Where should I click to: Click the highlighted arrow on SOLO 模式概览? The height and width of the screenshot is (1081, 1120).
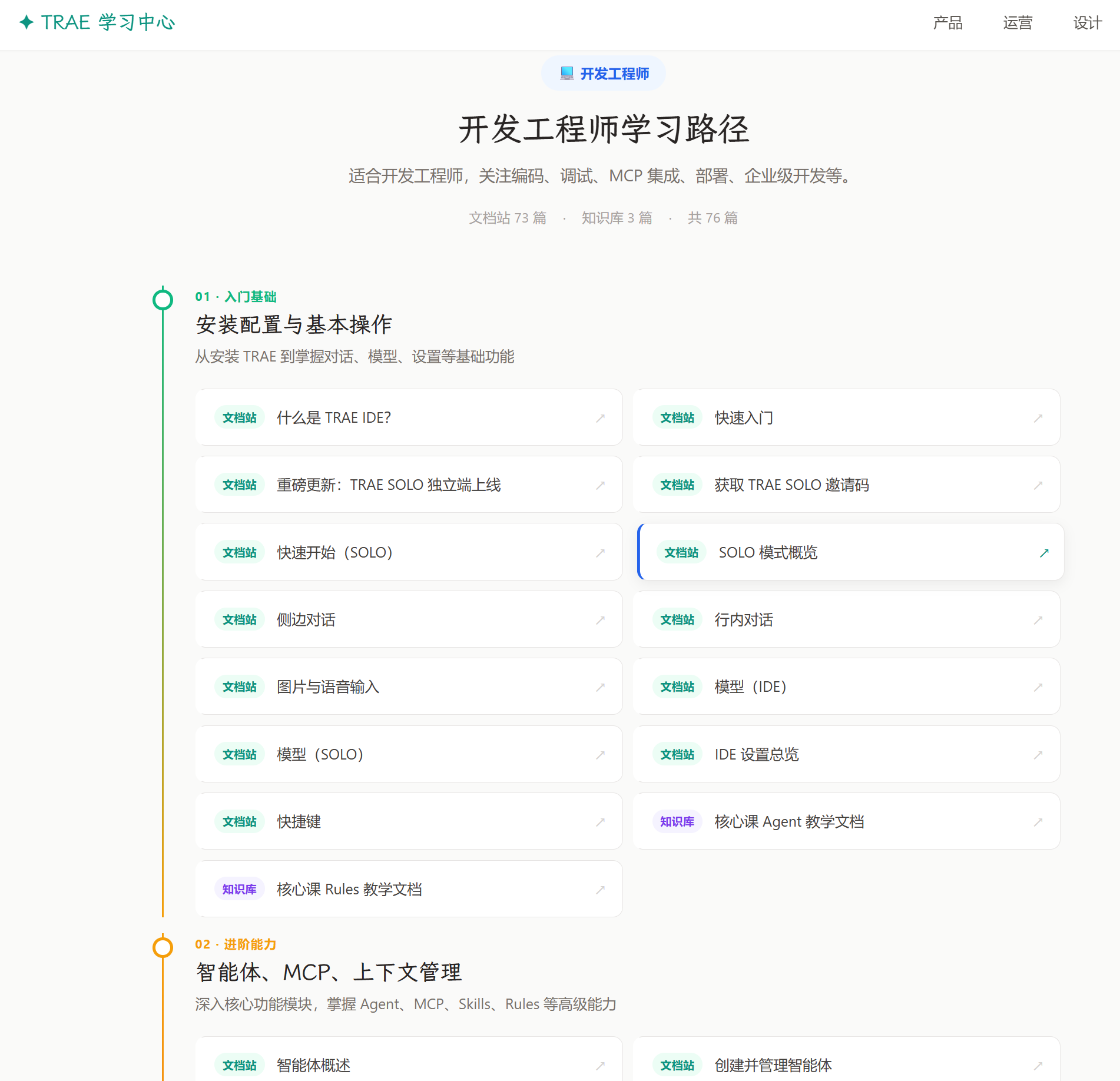click(1044, 553)
